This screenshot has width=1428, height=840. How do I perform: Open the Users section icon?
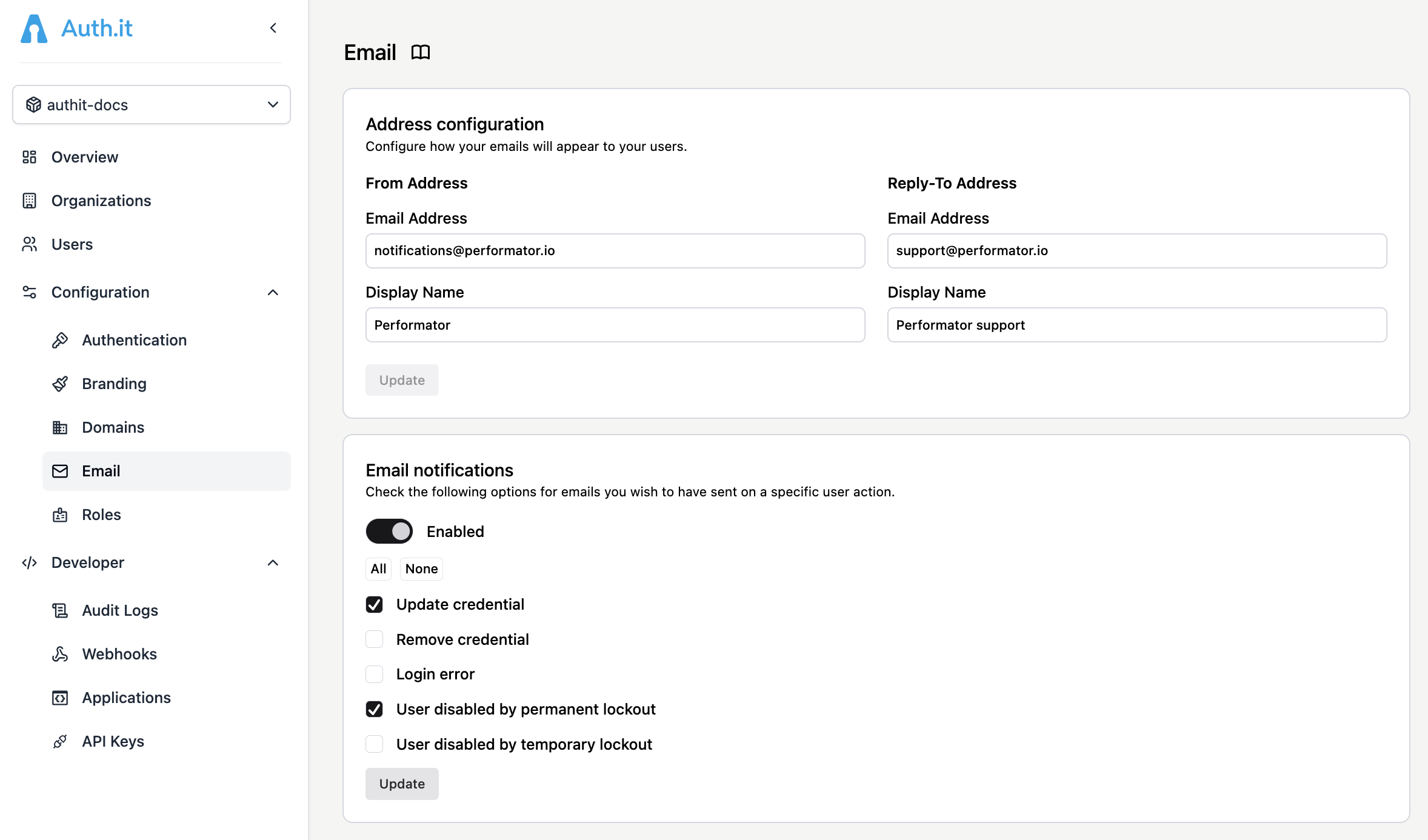click(x=30, y=244)
